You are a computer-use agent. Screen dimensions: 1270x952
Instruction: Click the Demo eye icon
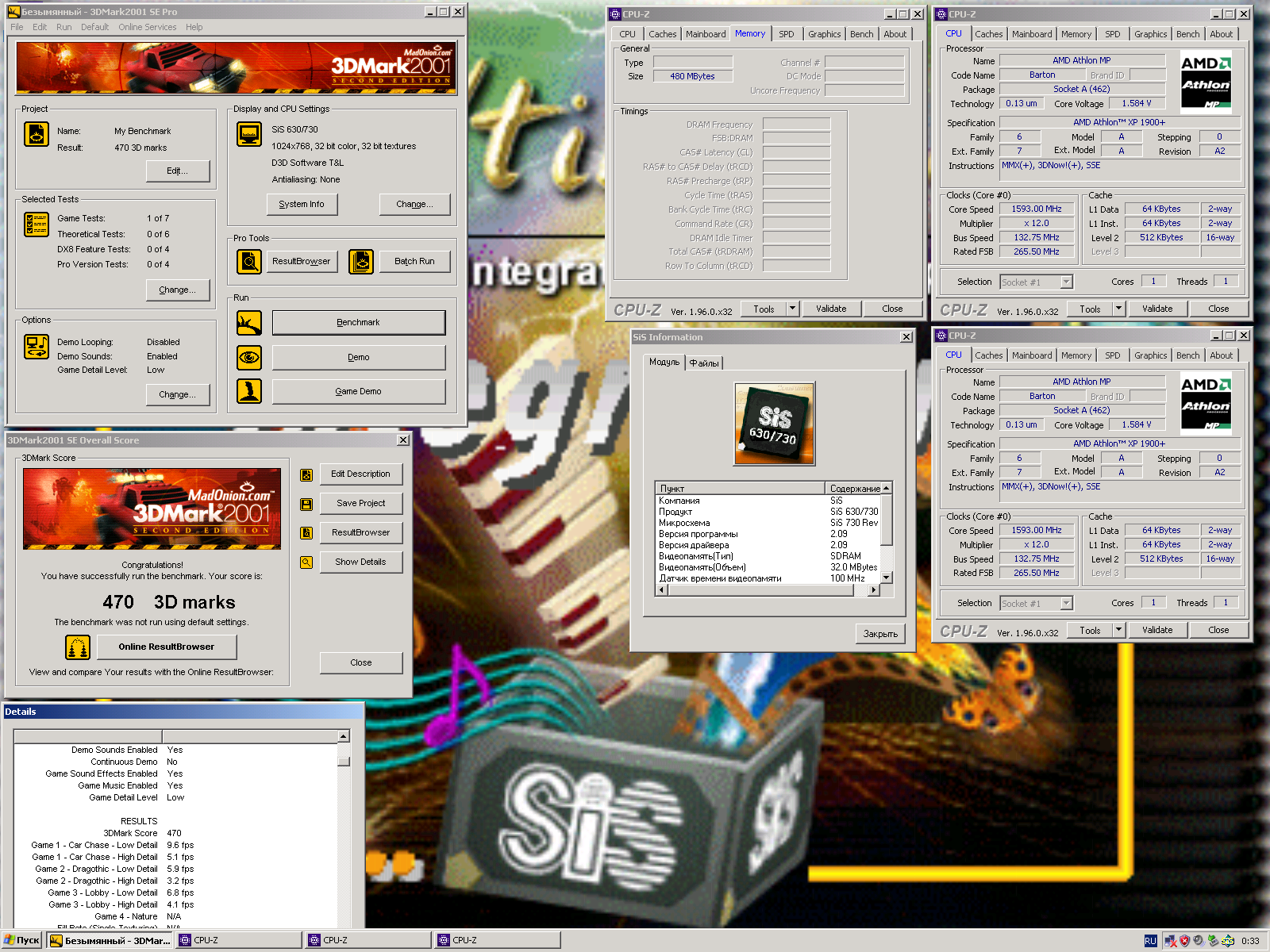click(249, 357)
